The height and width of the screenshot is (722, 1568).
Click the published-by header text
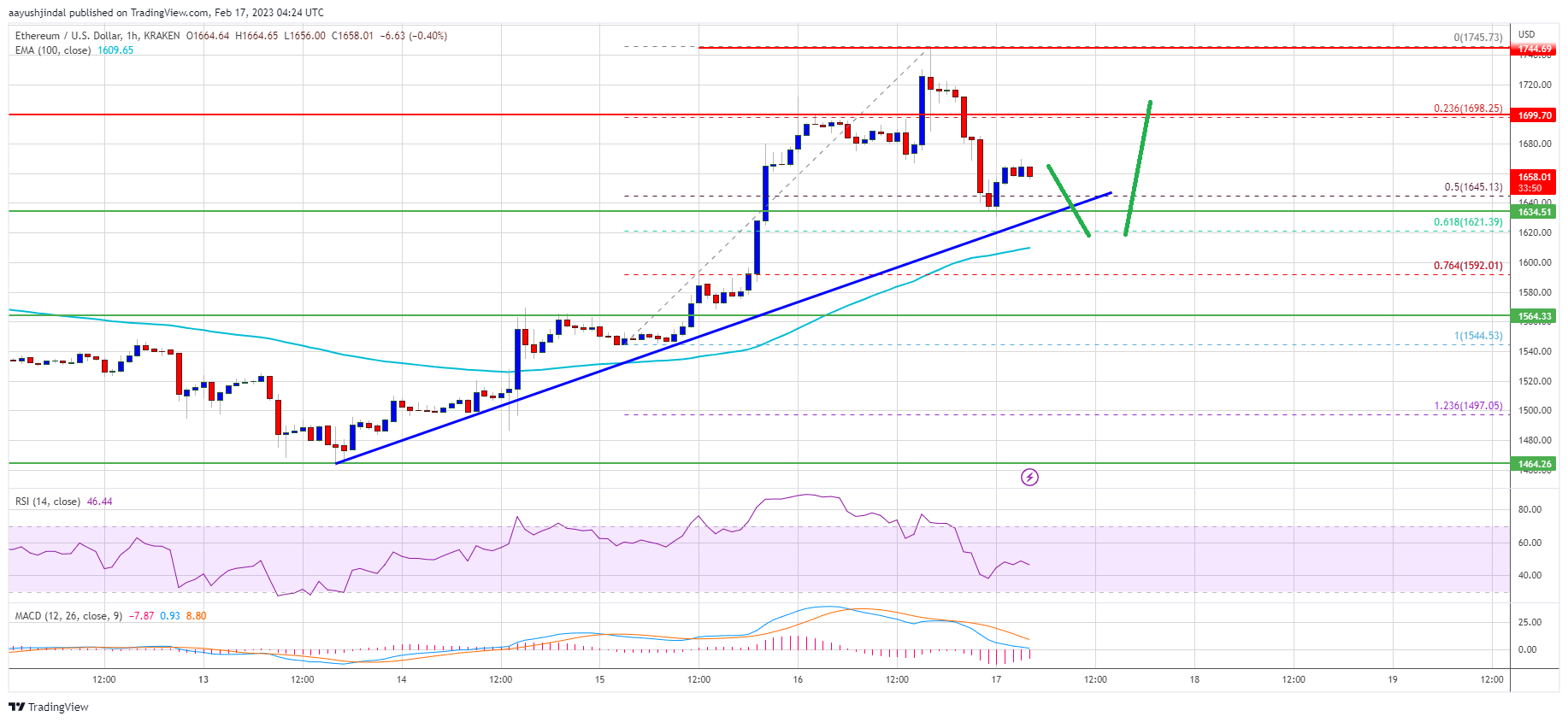166,13
